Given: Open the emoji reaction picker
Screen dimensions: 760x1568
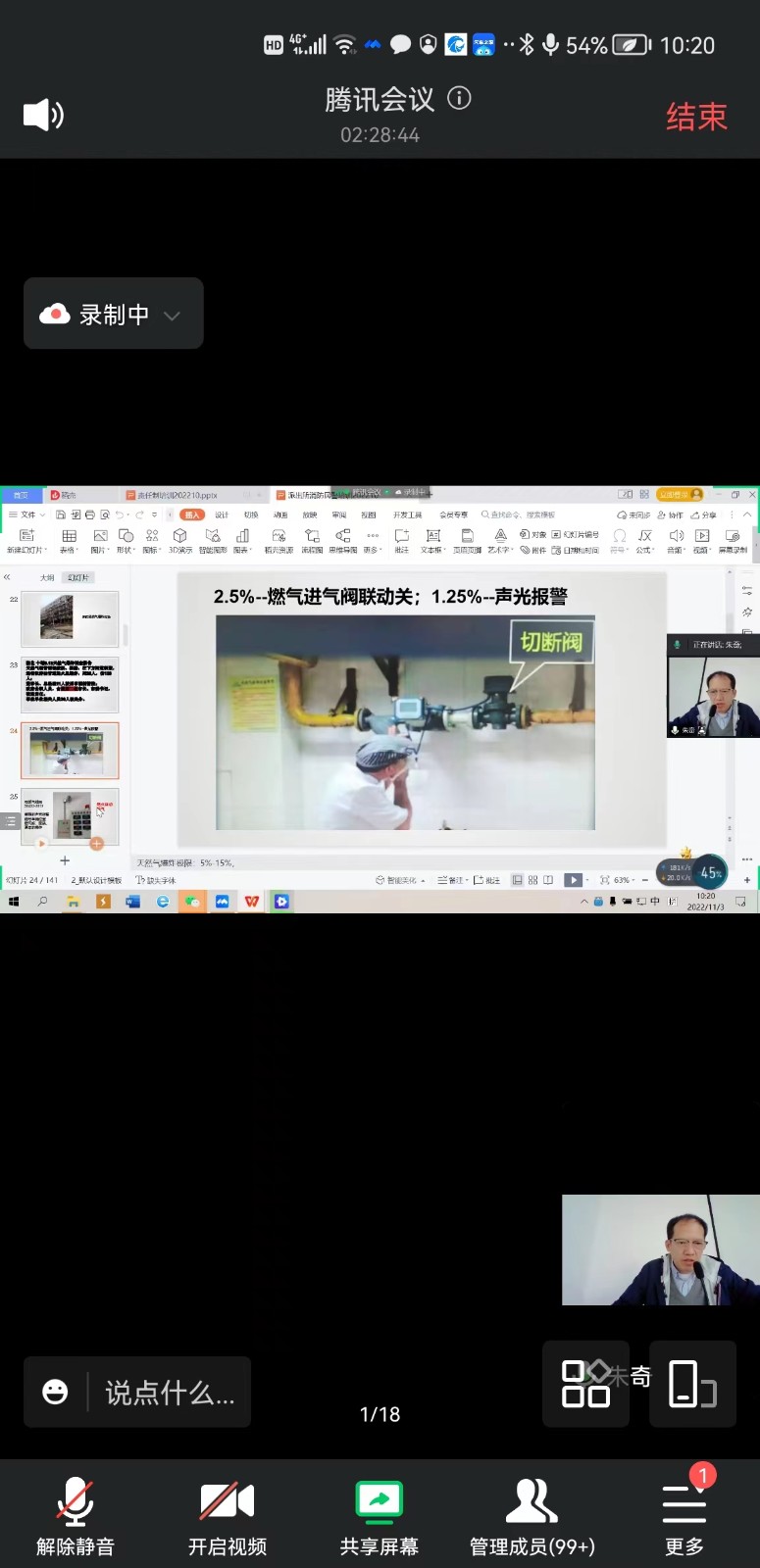Looking at the screenshot, I should [56, 1392].
